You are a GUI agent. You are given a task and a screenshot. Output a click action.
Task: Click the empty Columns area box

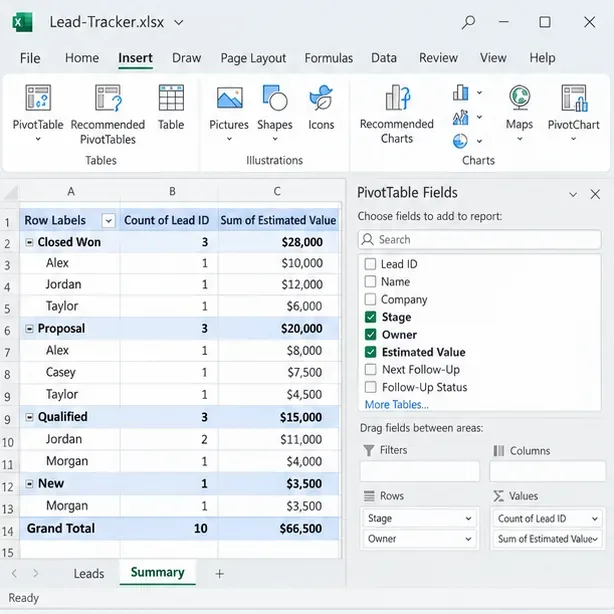click(x=547, y=471)
